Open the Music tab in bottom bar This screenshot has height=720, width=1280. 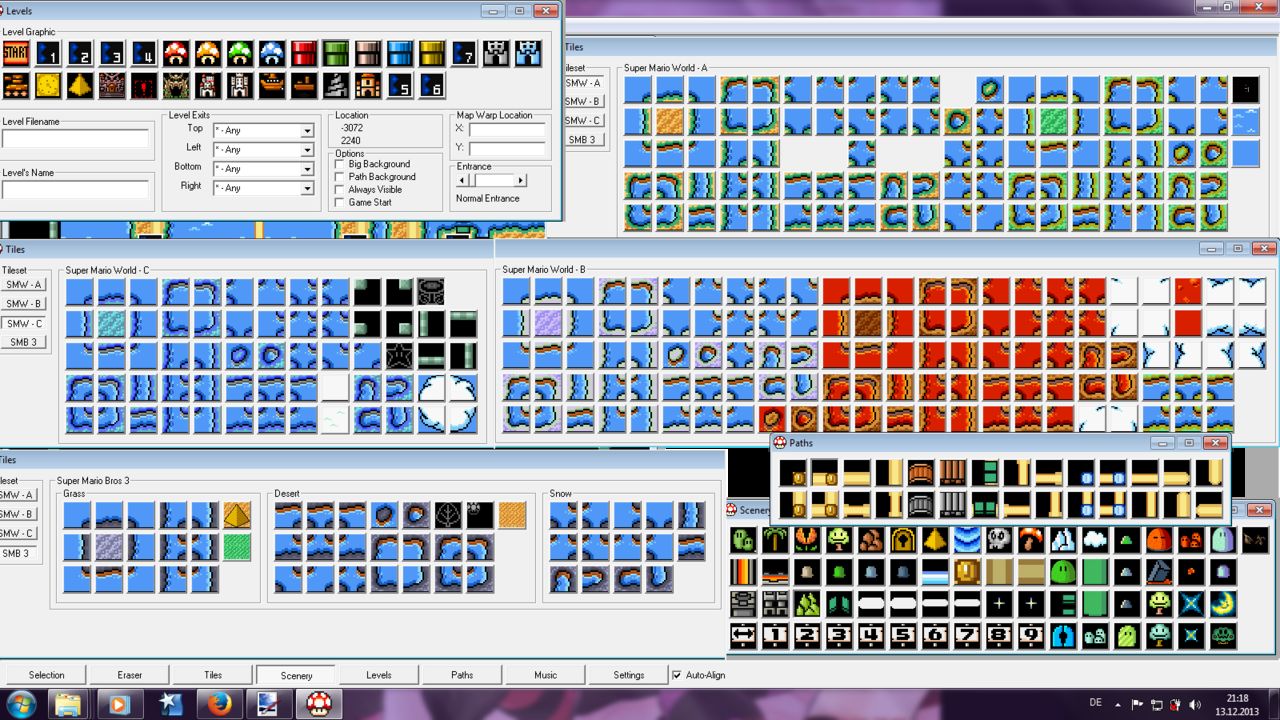545,675
